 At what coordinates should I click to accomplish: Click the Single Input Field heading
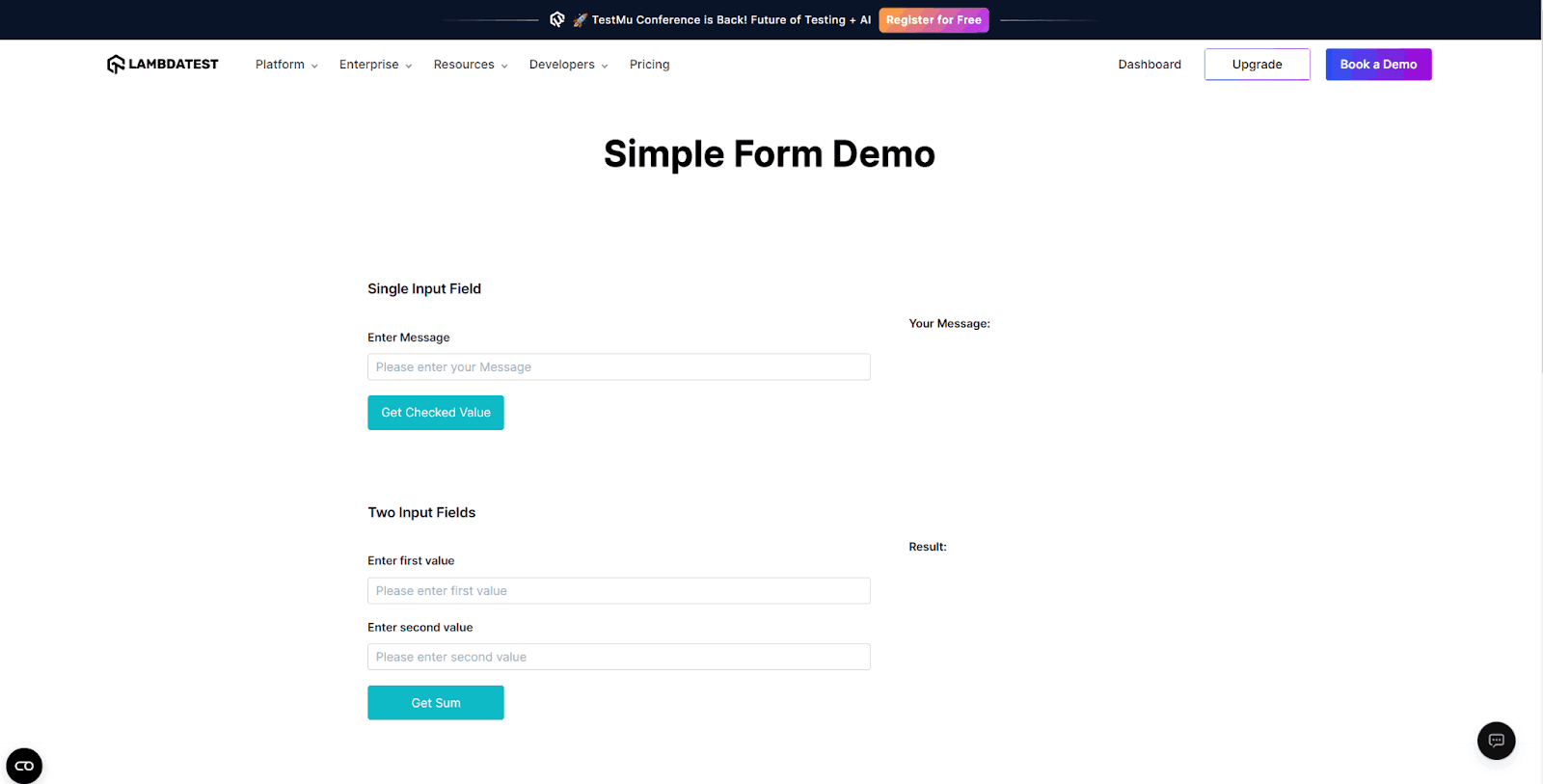[x=424, y=288]
